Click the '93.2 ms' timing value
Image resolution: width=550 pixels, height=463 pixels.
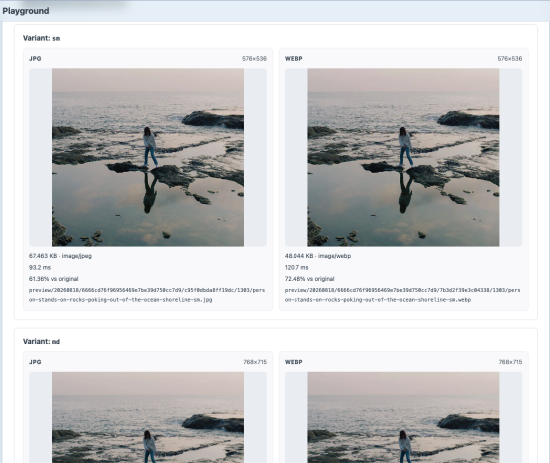(x=40, y=267)
